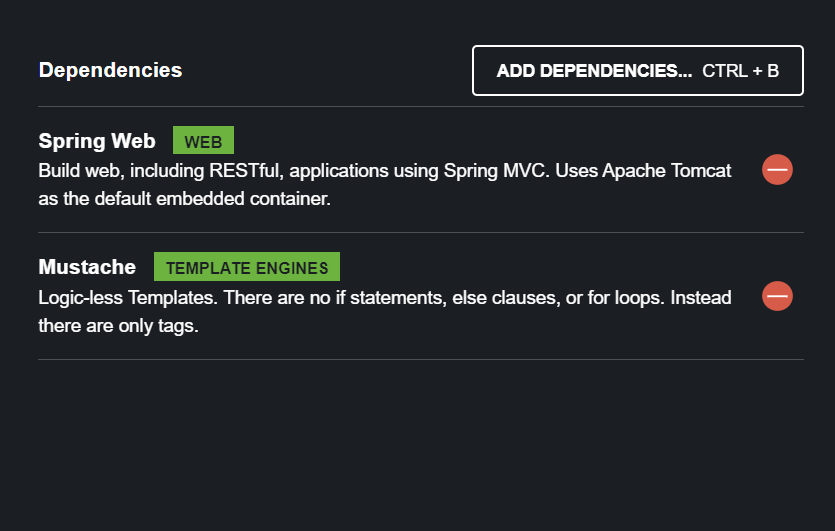The height and width of the screenshot is (531, 835).
Task: Click the Dependencies section heading
Action: [x=110, y=70]
